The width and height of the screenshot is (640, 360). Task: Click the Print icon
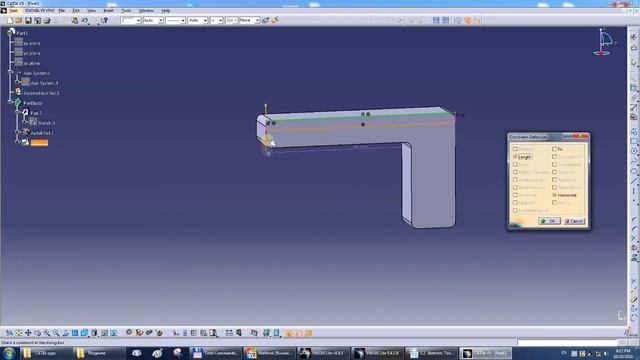tap(47, 20)
